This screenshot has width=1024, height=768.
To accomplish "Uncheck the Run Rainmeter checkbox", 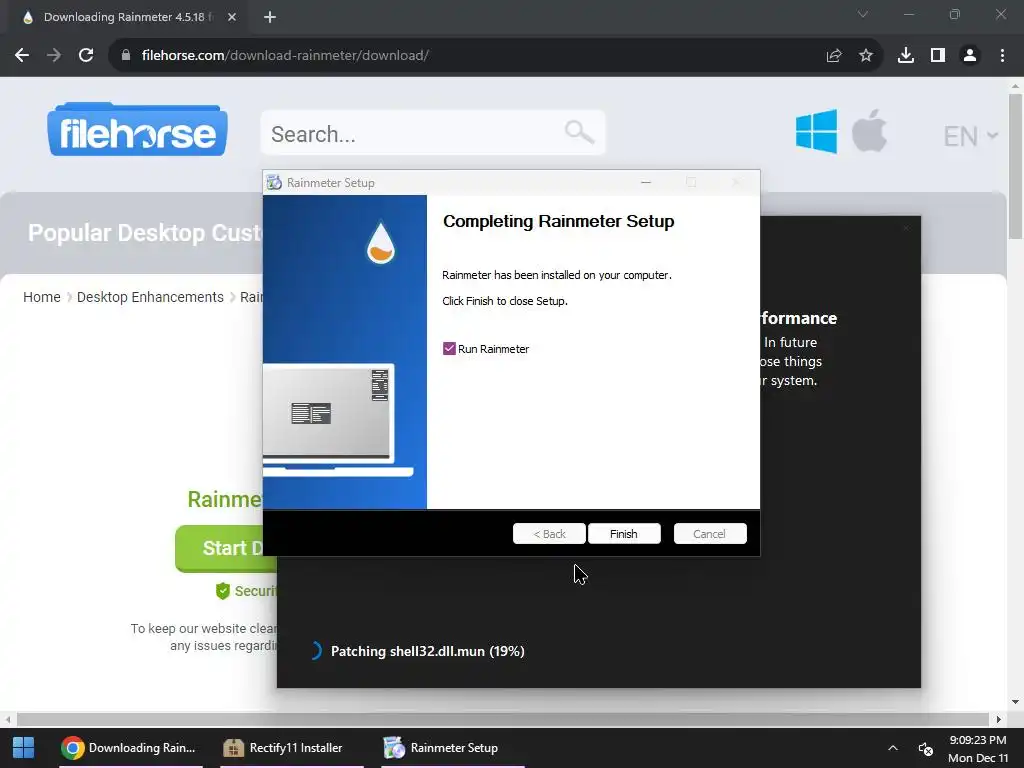I will 449,349.
